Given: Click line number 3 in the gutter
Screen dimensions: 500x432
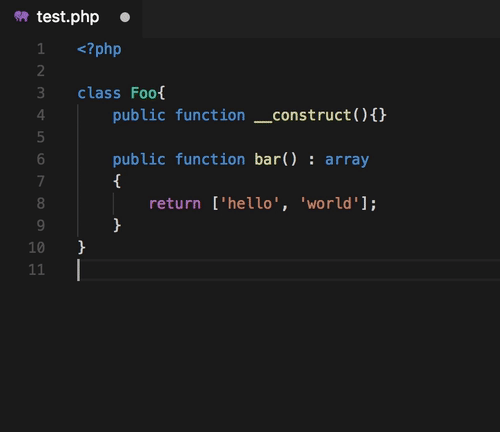Looking at the screenshot, I should tap(41, 93).
